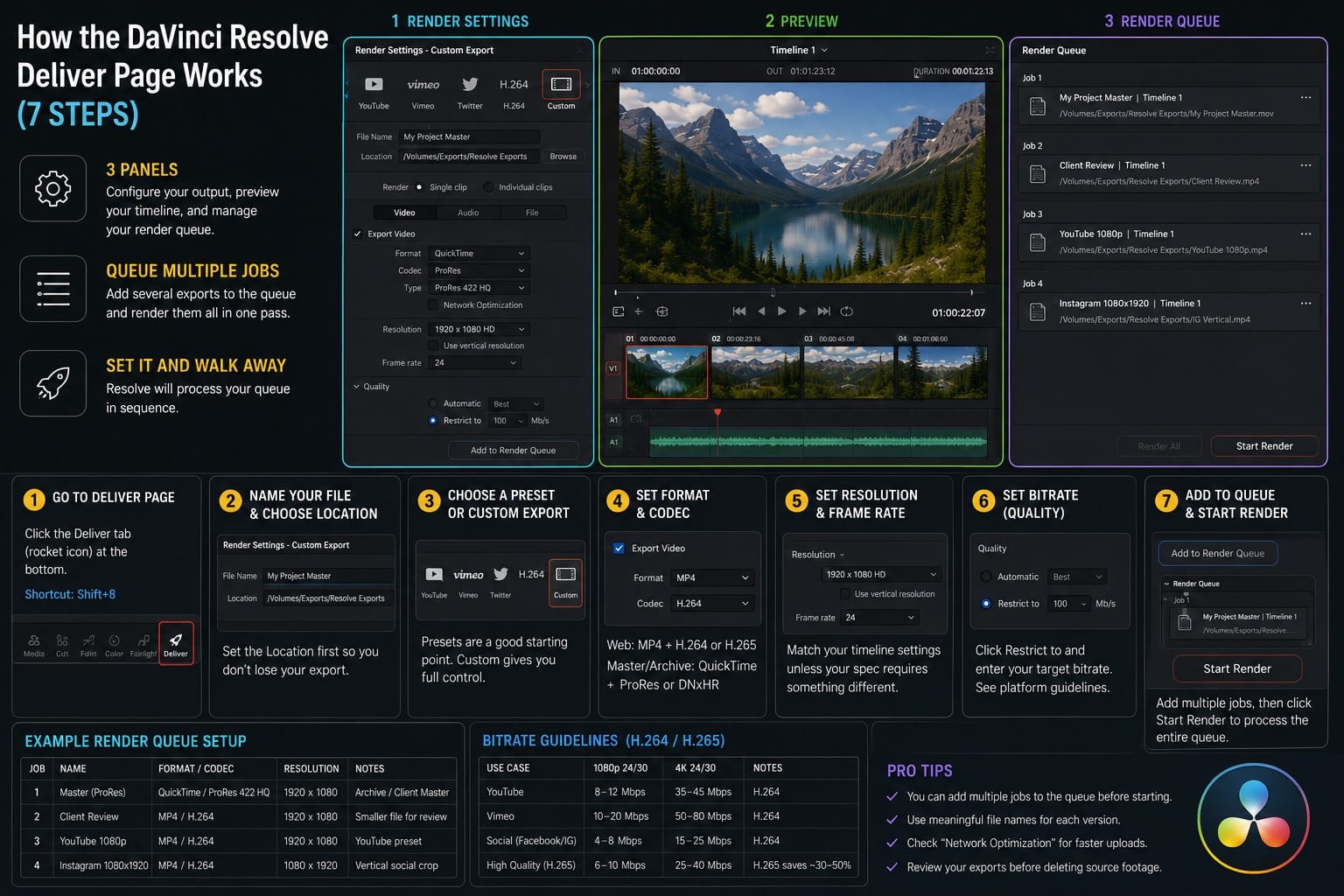Open options menu for Job 1 in Render Queue
1344x896 pixels.
[x=1305, y=98]
